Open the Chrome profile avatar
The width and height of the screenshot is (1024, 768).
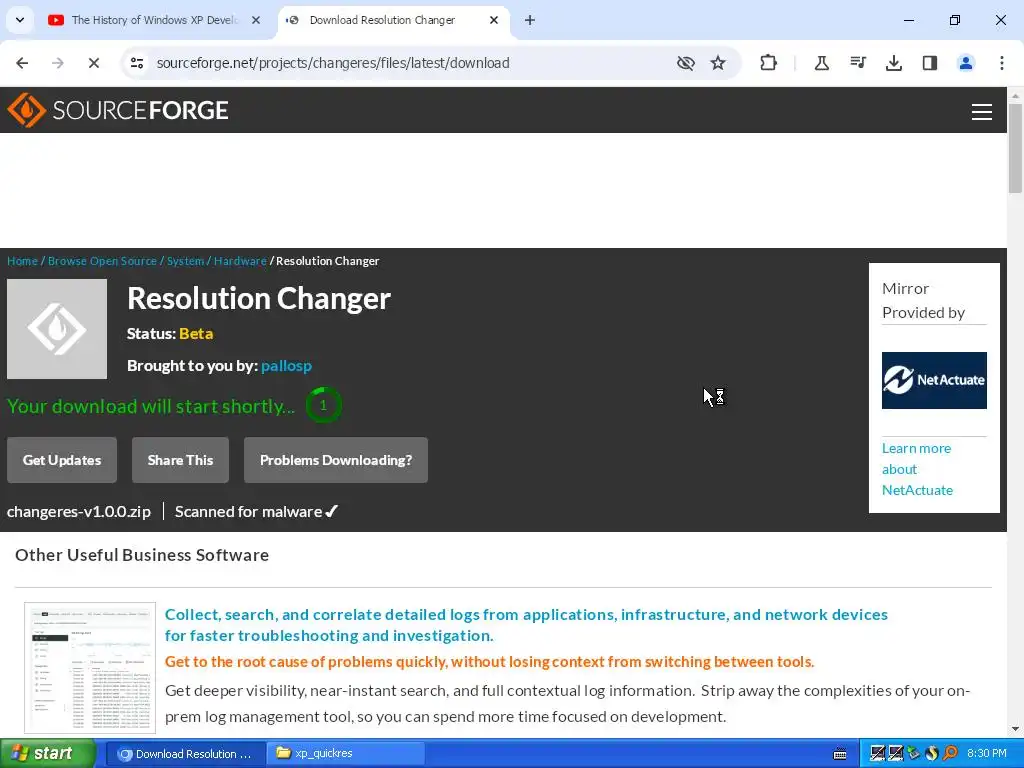(x=965, y=63)
